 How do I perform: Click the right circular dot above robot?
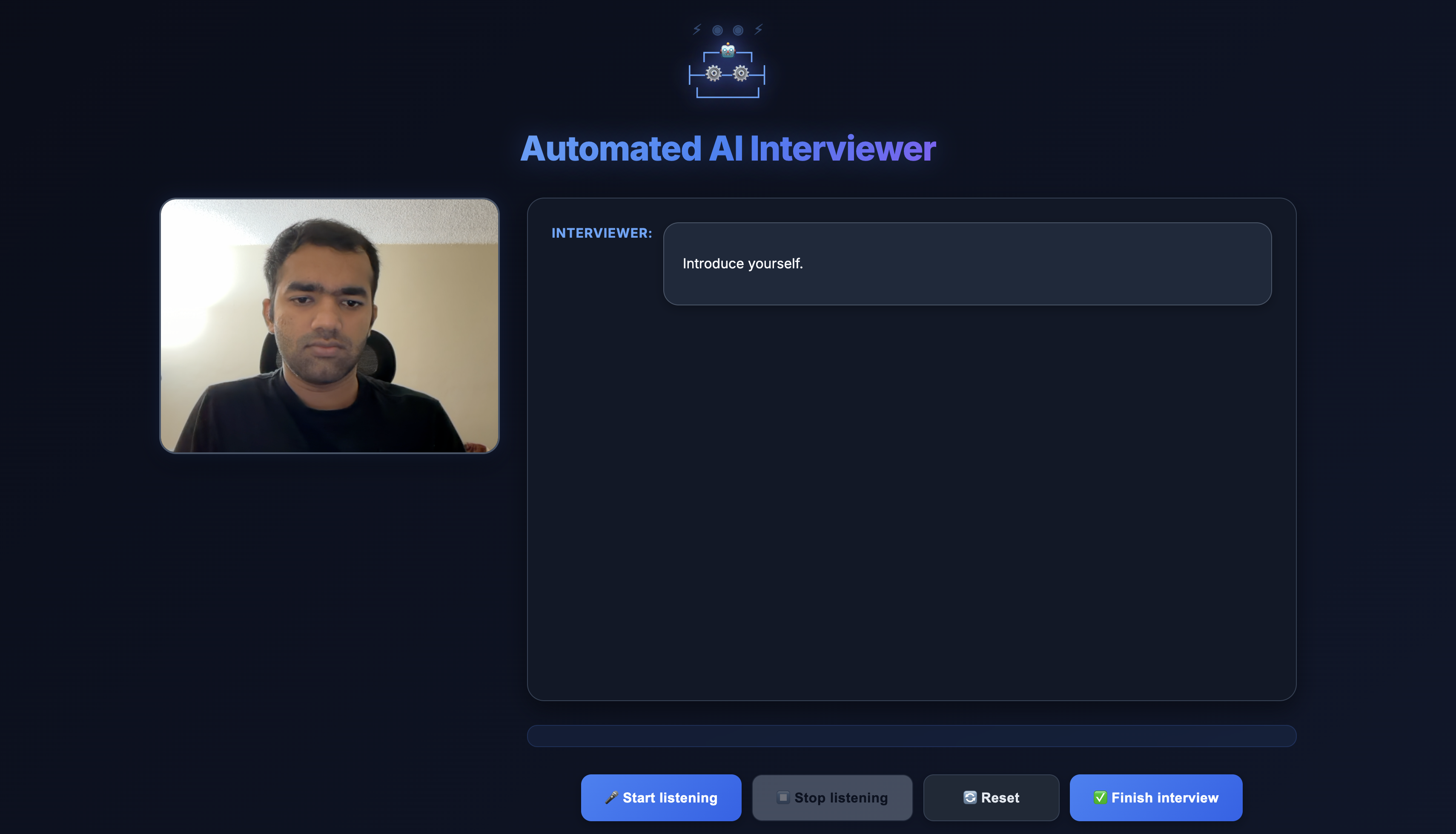[738, 30]
